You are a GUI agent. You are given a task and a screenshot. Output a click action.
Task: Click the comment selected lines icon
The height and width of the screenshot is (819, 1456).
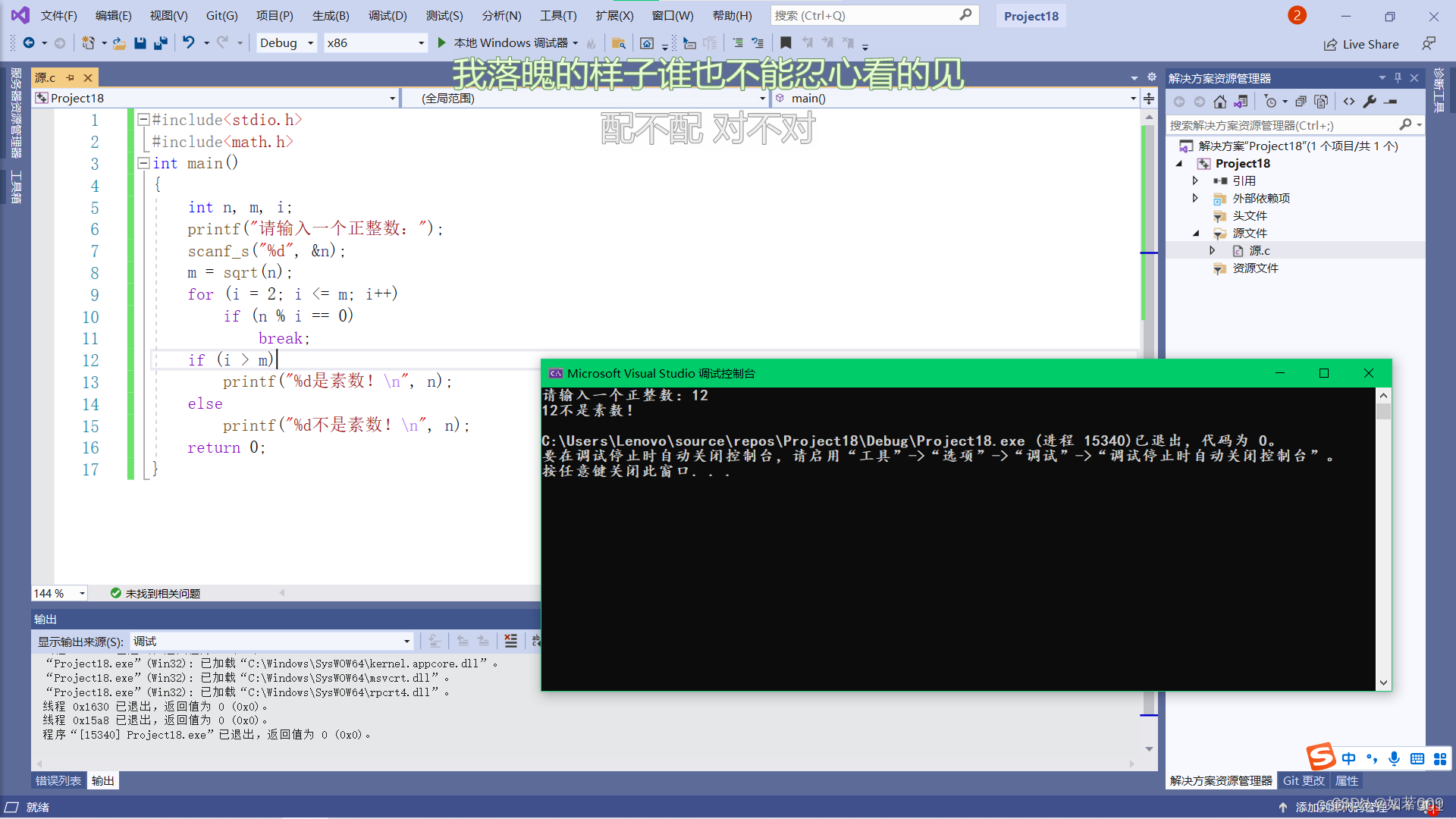[738, 43]
